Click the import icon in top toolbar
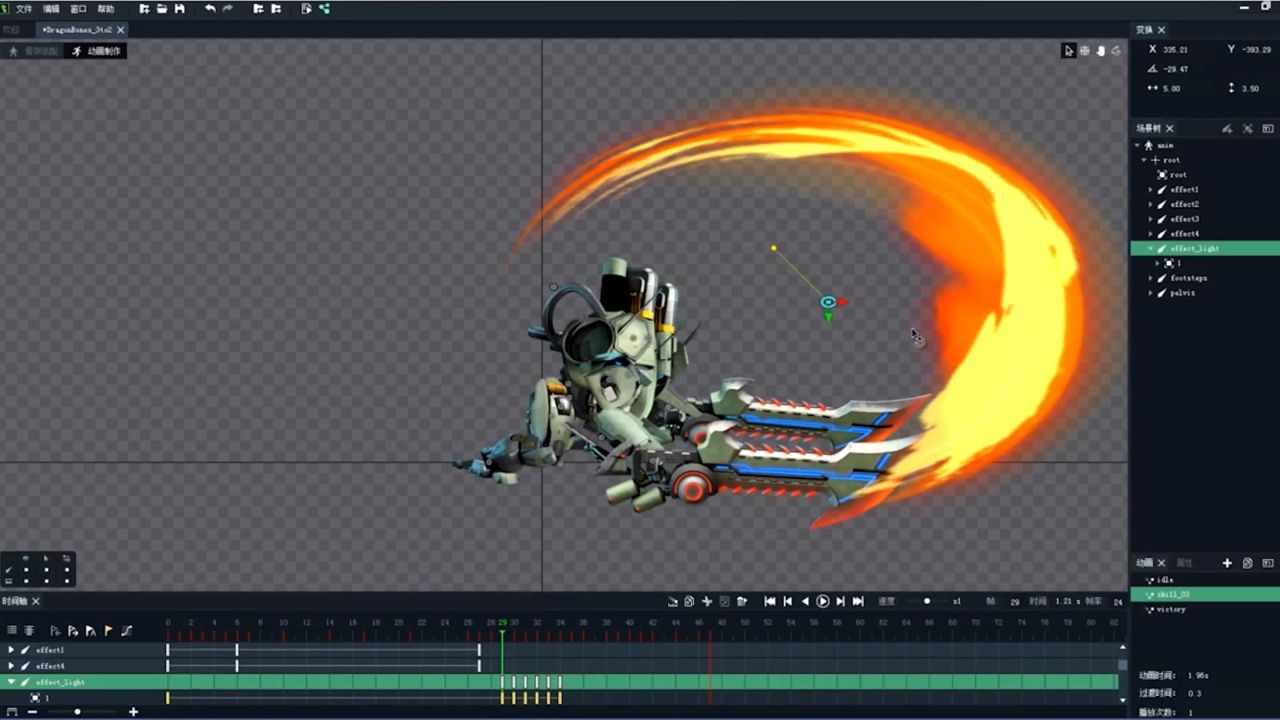 [x=258, y=9]
